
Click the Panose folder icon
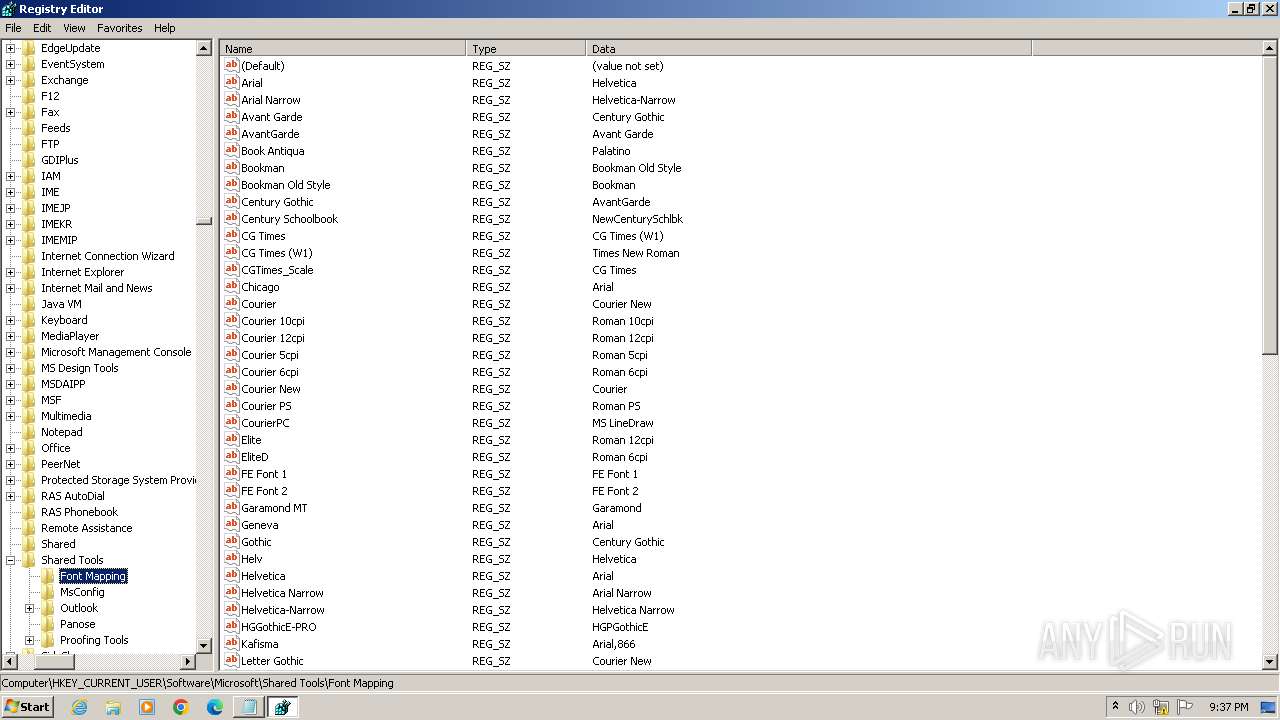click(x=48, y=624)
